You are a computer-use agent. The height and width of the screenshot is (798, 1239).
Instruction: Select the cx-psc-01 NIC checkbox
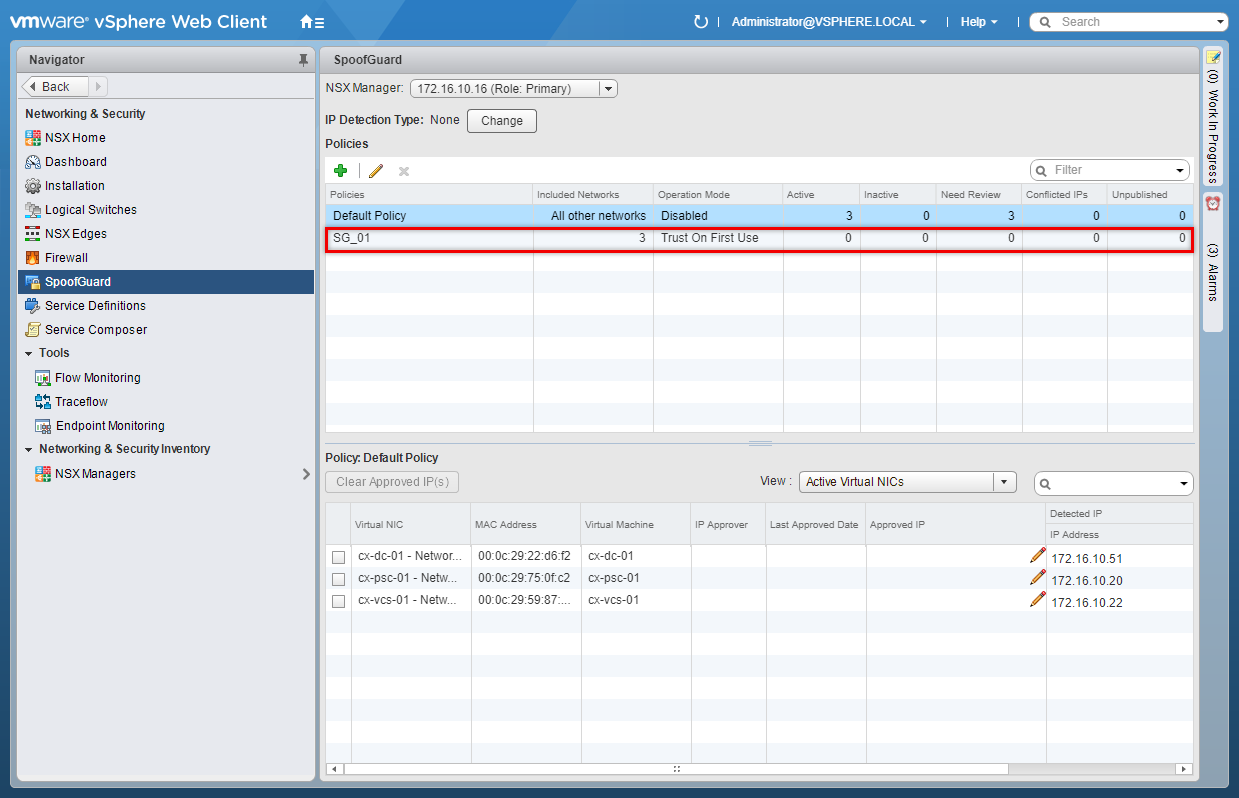[x=339, y=579]
